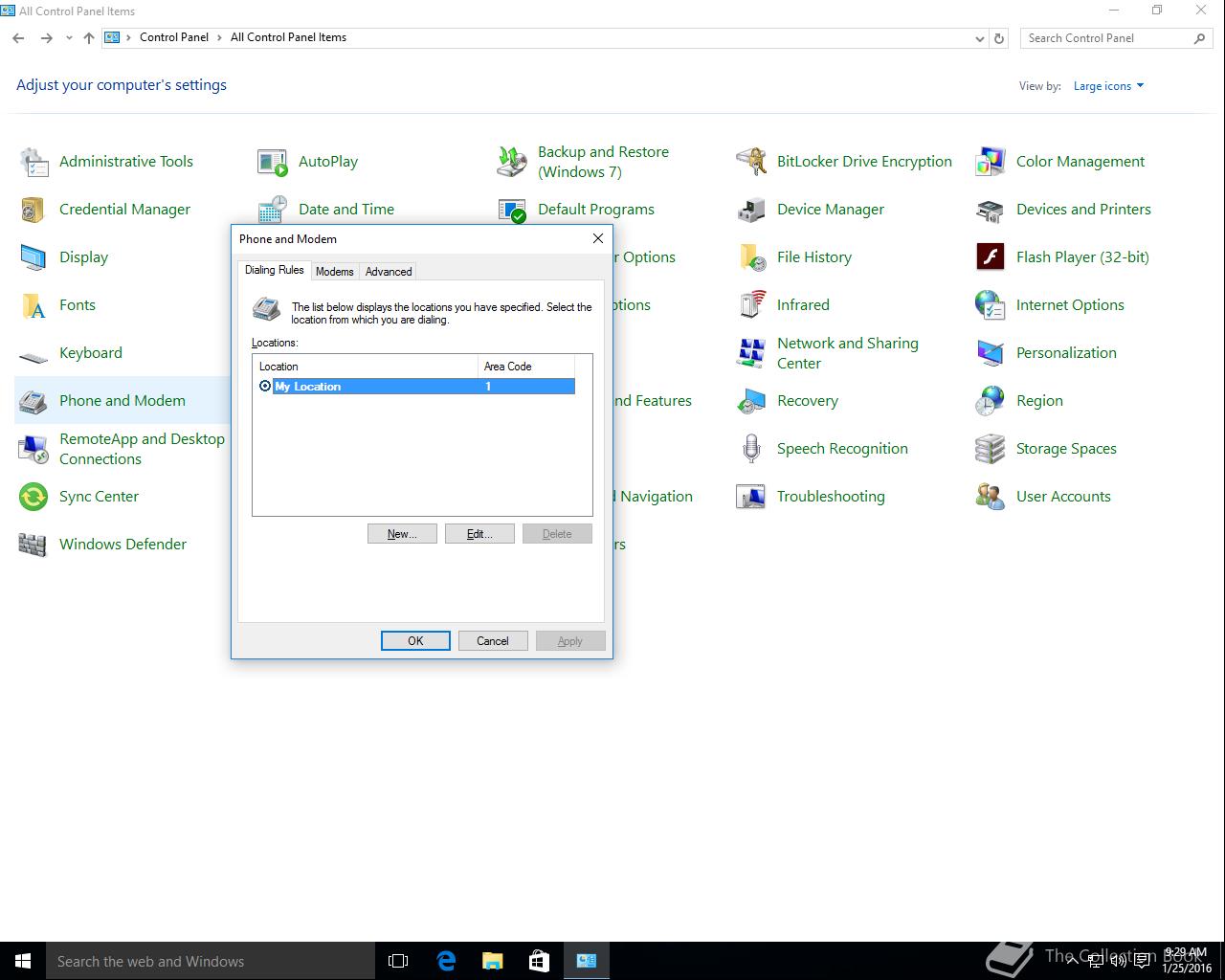Click the Windows Start button
The image size is (1225, 980).
point(23,961)
